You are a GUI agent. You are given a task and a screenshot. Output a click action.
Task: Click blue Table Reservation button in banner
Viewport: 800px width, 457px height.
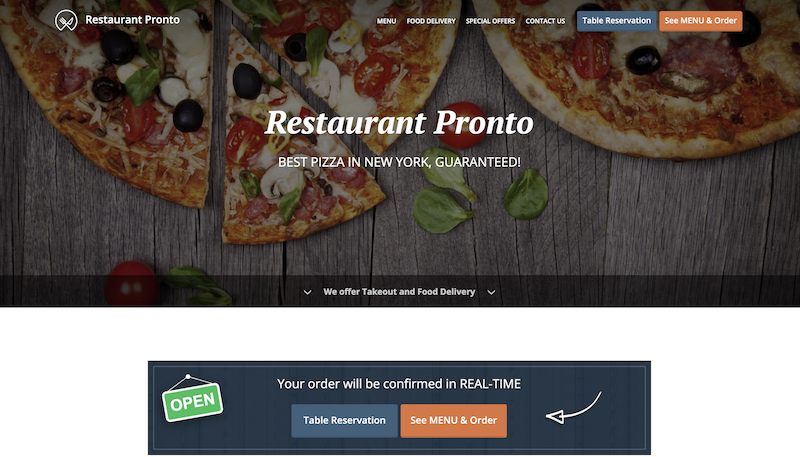pyautogui.click(x=344, y=421)
